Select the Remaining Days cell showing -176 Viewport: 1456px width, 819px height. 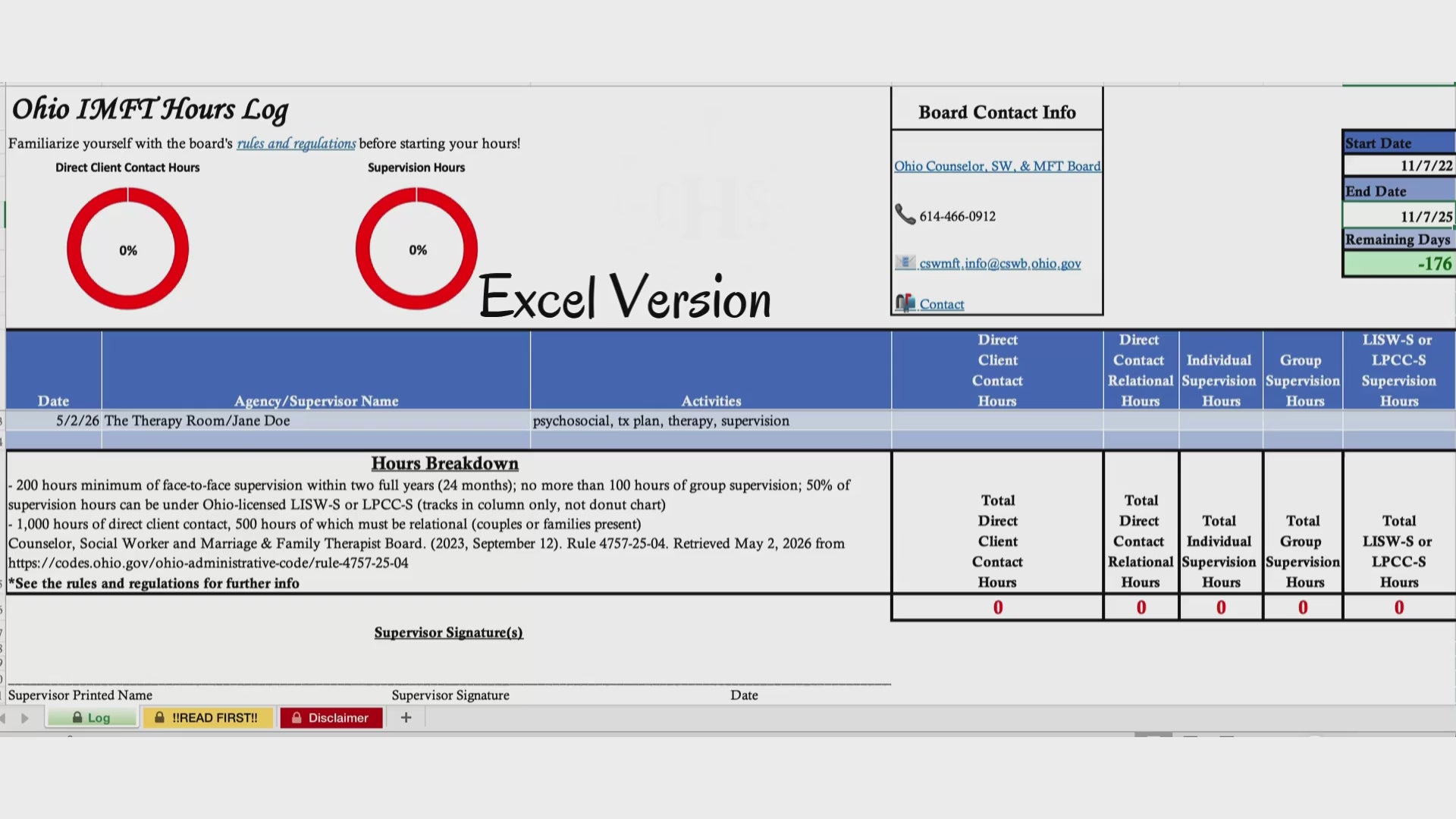pos(1399,263)
